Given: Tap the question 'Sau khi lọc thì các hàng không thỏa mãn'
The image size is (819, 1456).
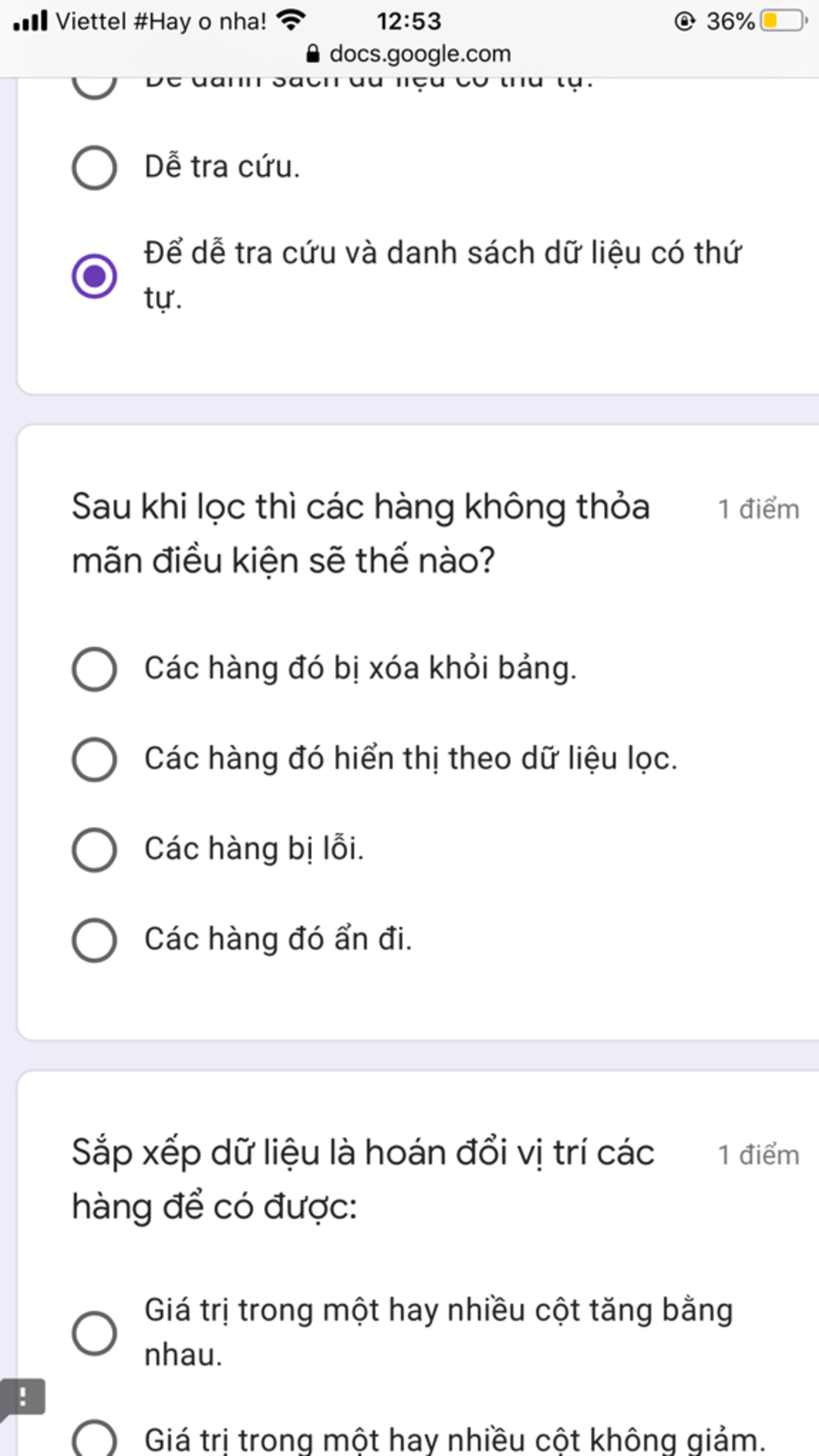Looking at the screenshot, I should 361,534.
